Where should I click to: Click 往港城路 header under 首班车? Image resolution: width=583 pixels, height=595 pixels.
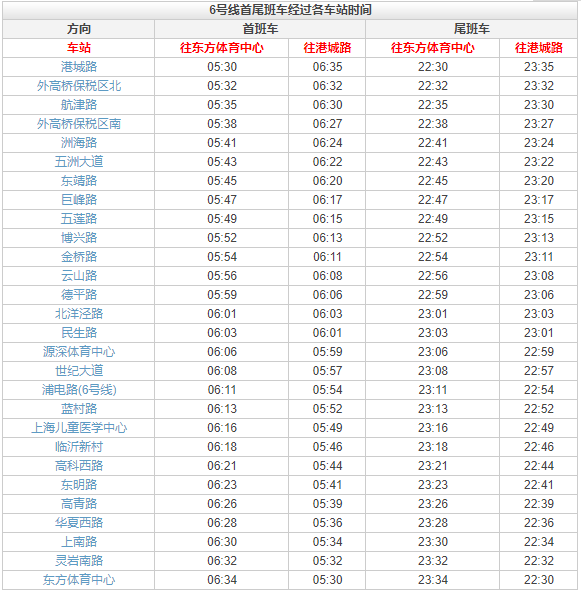327,48
